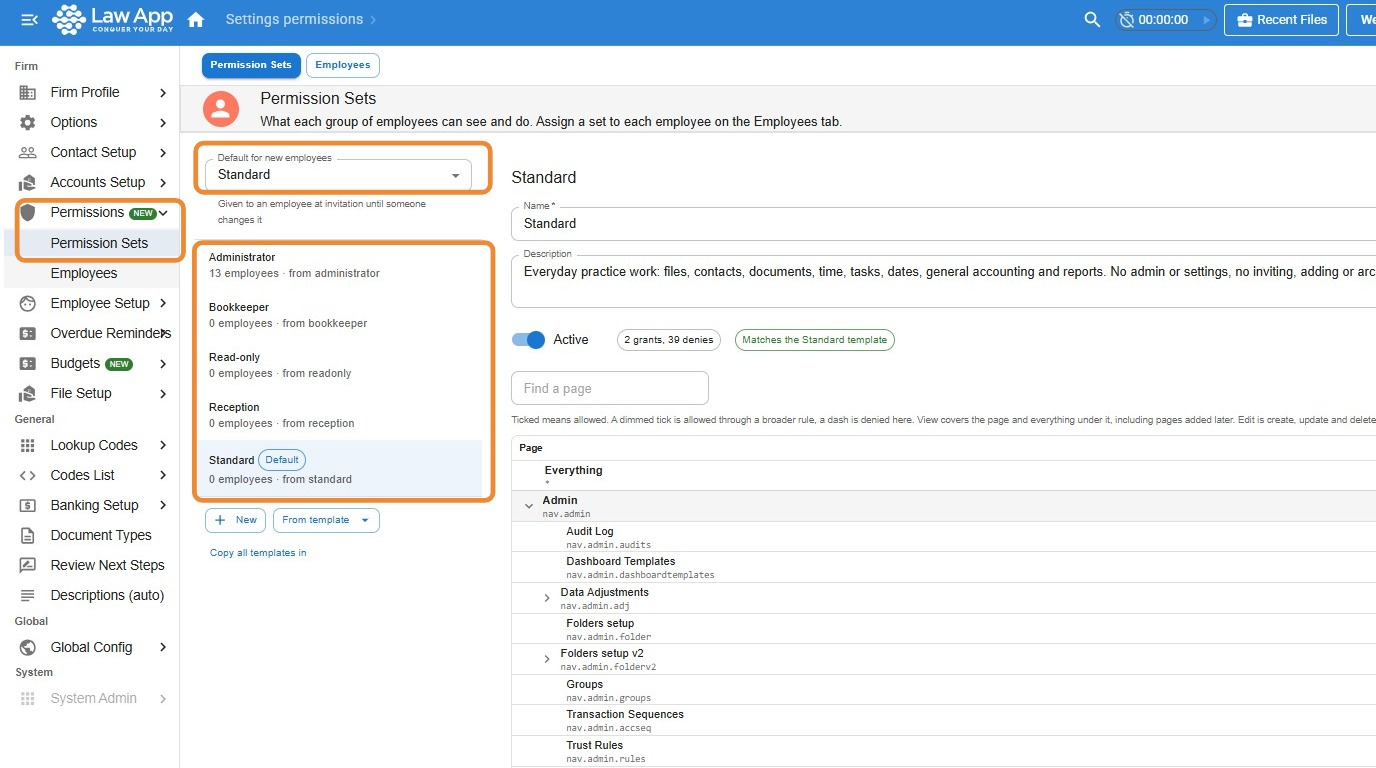Click the Matches the Standard template chip
Screen dimensions: 1376x768
(x=815, y=340)
